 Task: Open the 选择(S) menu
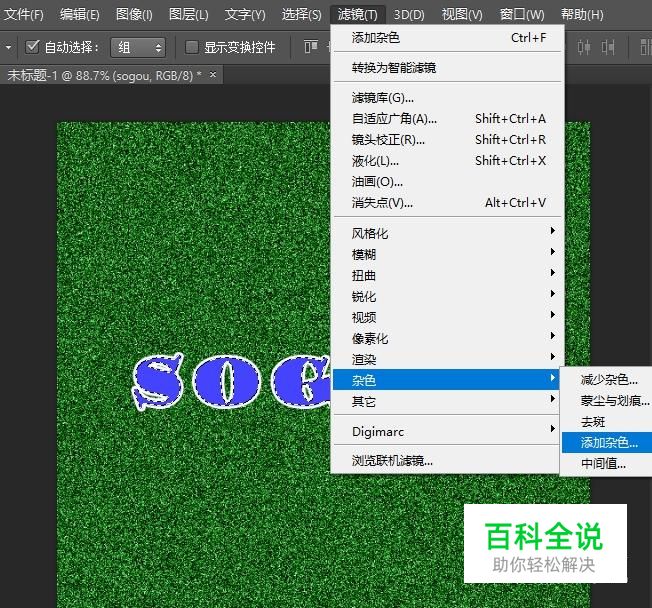tap(301, 15)
